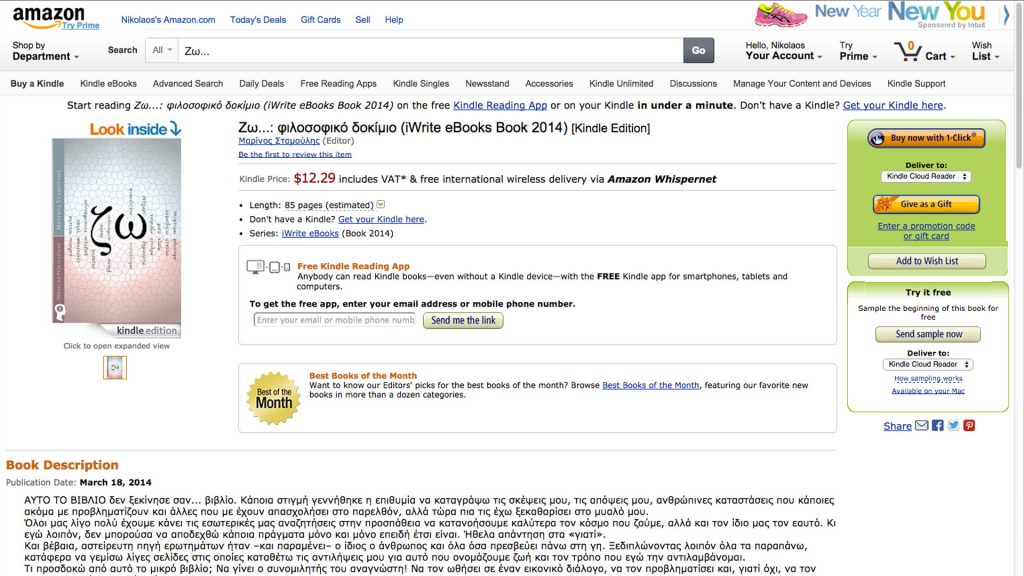The image size is (1024, 576).
Task: Click the running shoe ad image
Action: click(x=781, y=15)
